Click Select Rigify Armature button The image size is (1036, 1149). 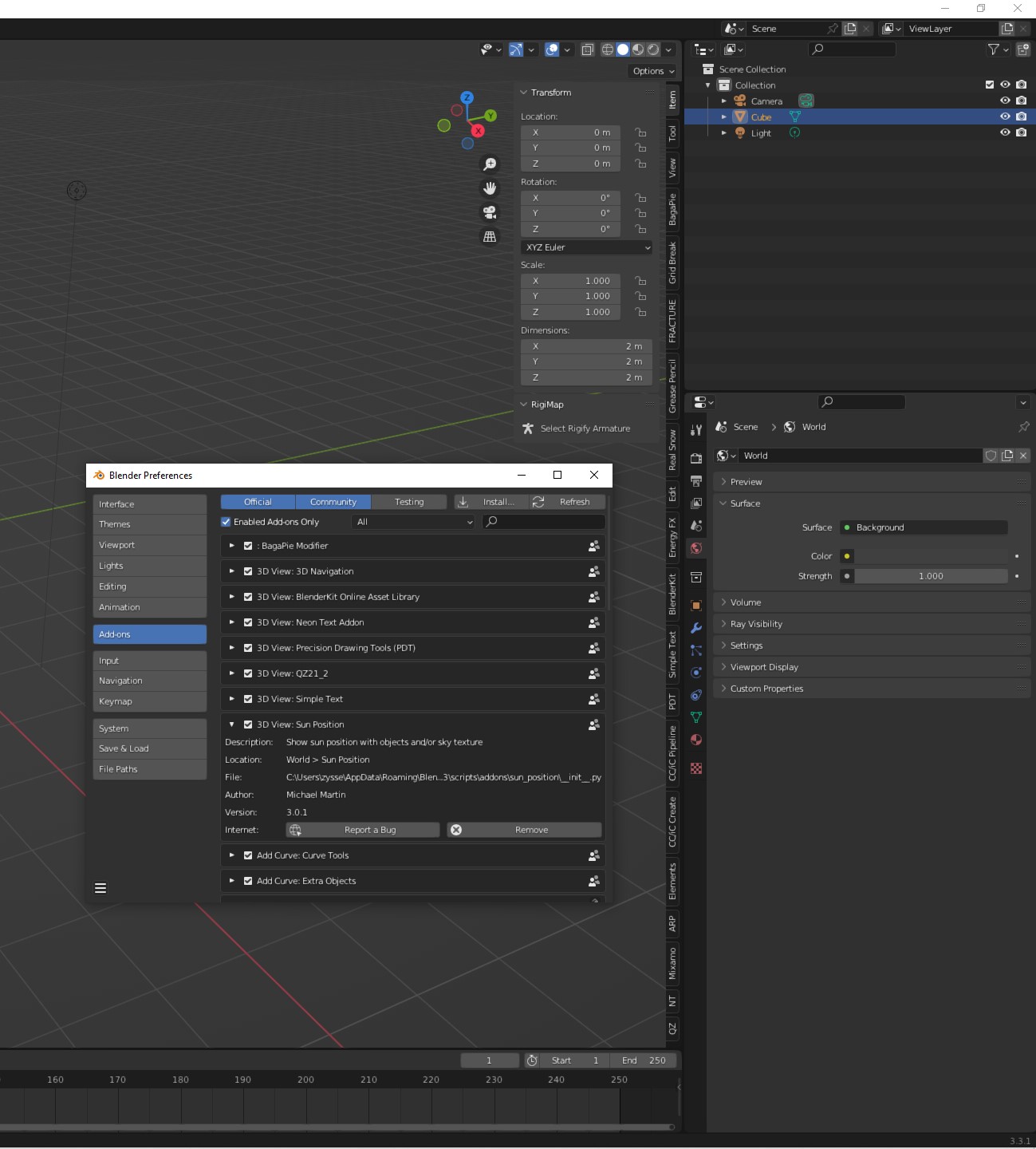coord(585,428)
